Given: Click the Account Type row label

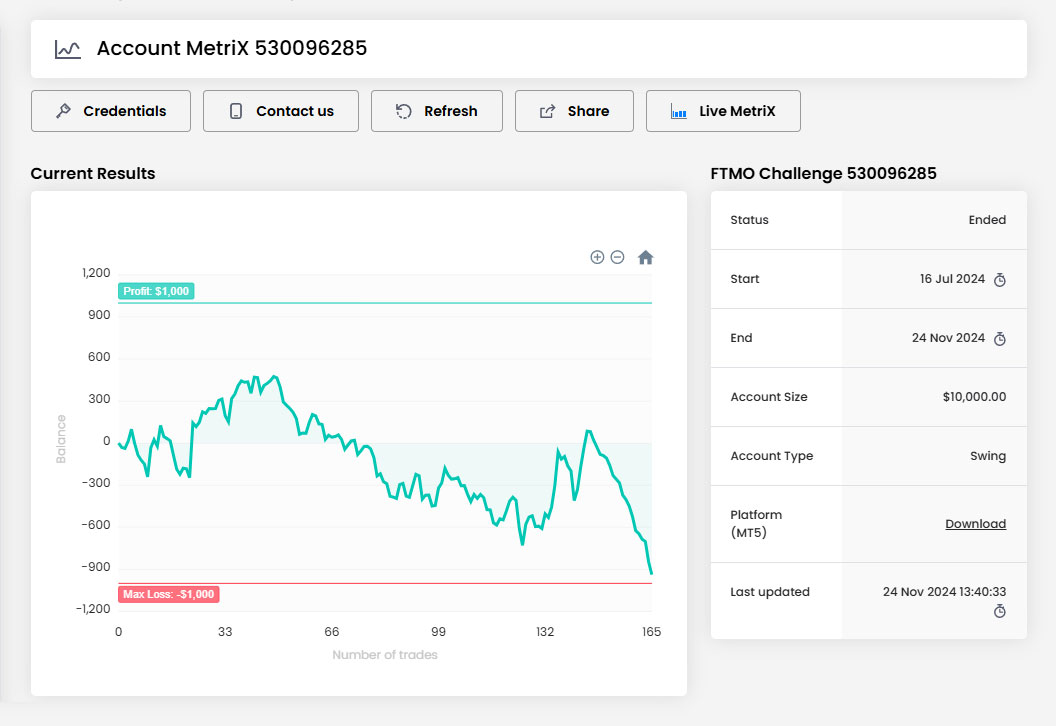Looking at the screenshot, I should (x=772, y=456).
